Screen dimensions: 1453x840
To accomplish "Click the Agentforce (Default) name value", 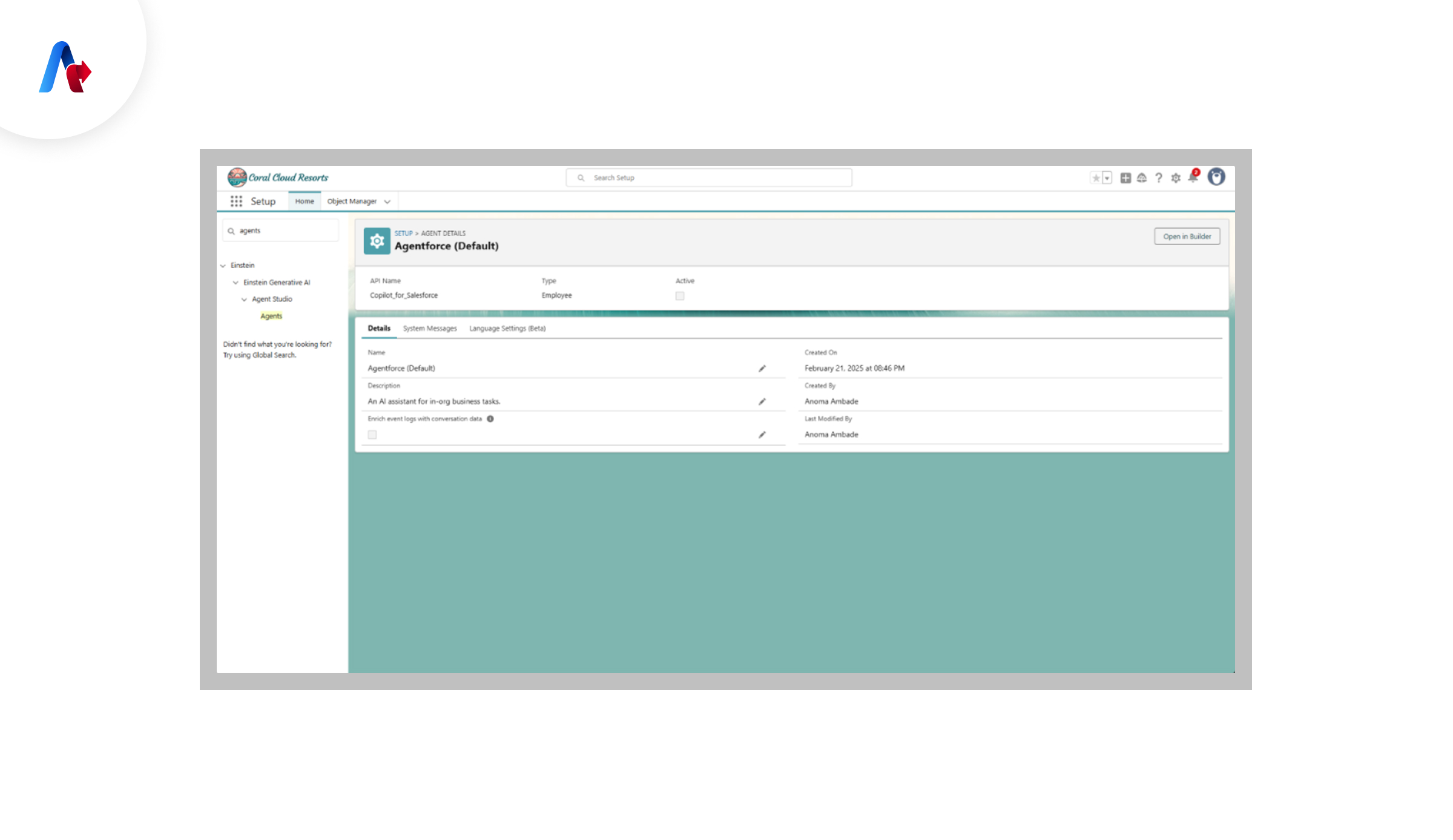I will tap(401, 369).
